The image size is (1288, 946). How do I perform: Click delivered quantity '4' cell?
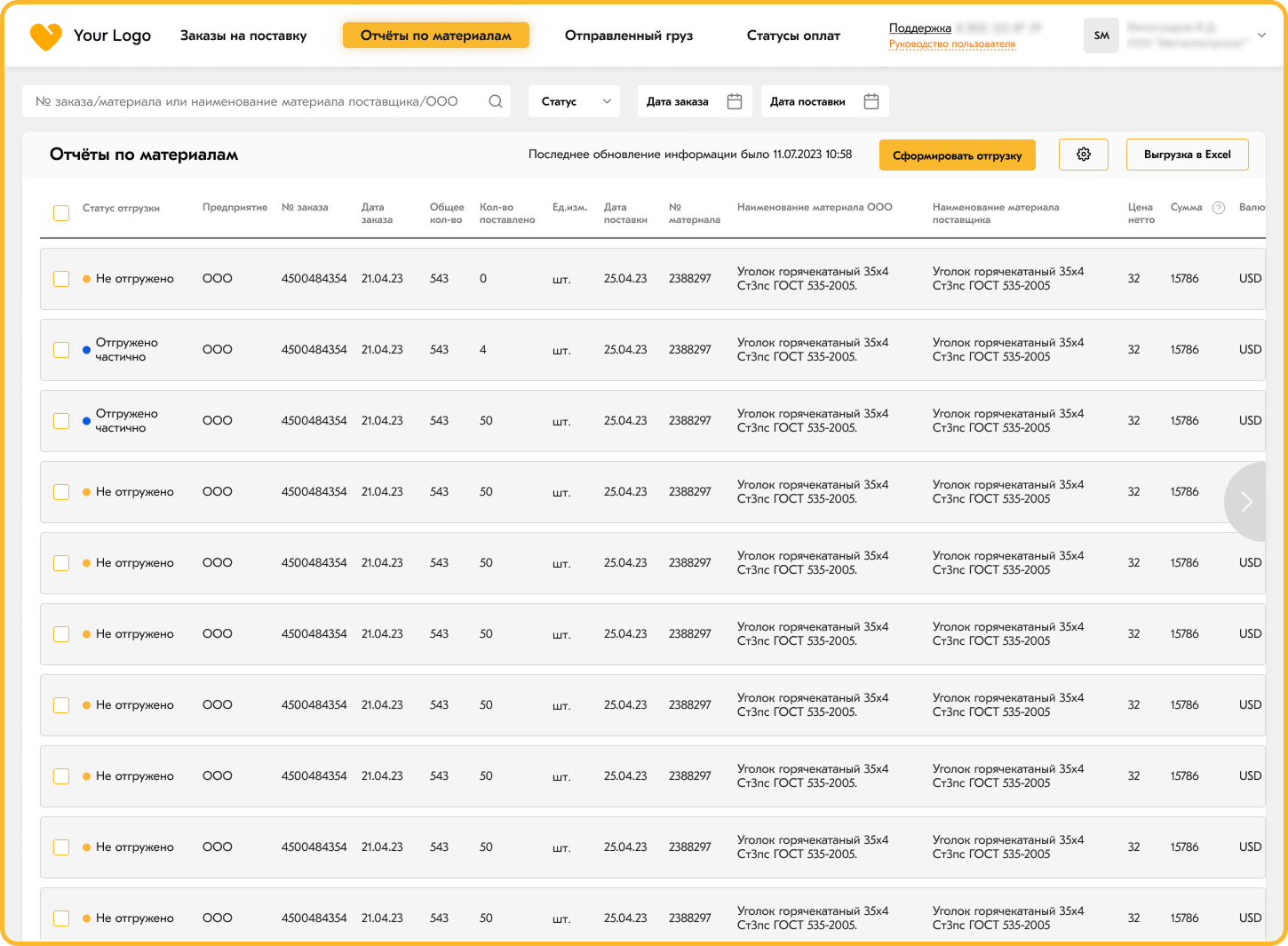483,350
